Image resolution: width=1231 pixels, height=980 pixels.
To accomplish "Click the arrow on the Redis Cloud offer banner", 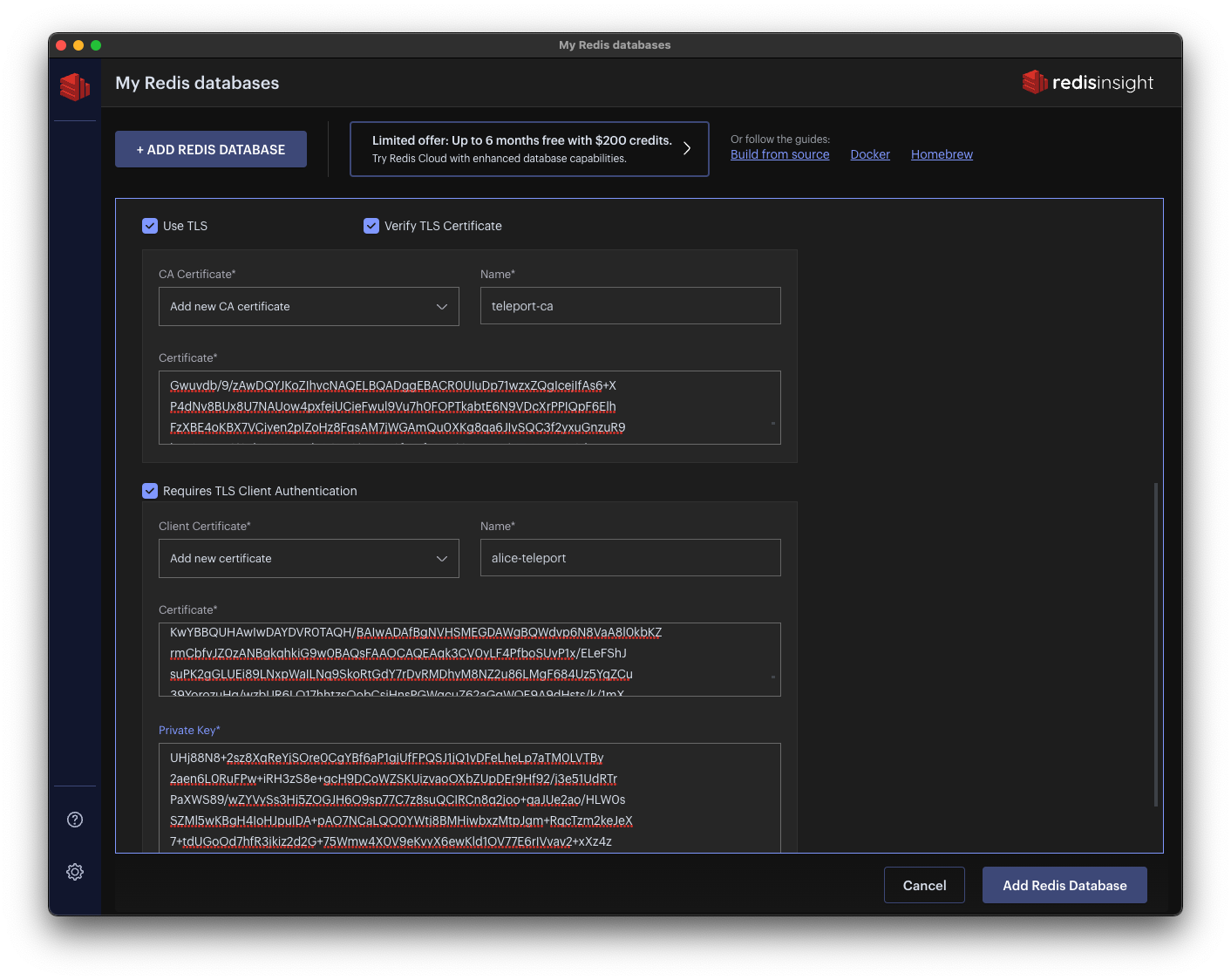I will [x=687, y=148].
